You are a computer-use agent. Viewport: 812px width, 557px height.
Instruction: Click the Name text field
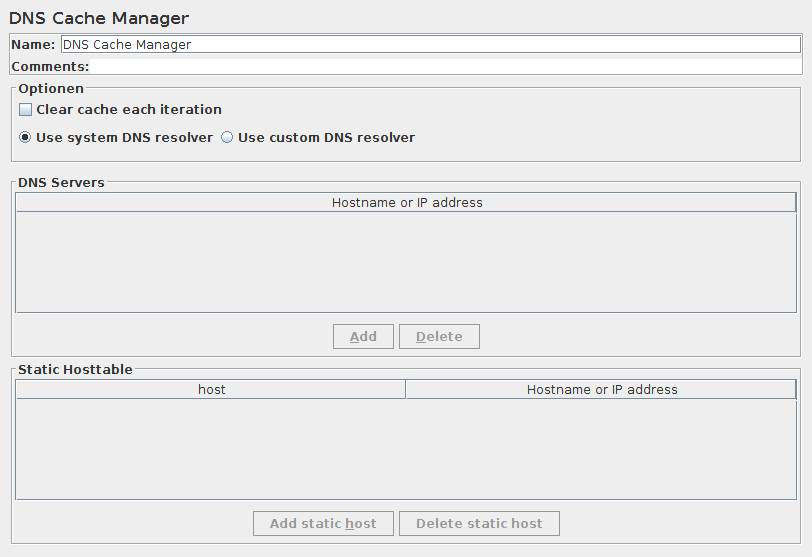click(430, 45)
